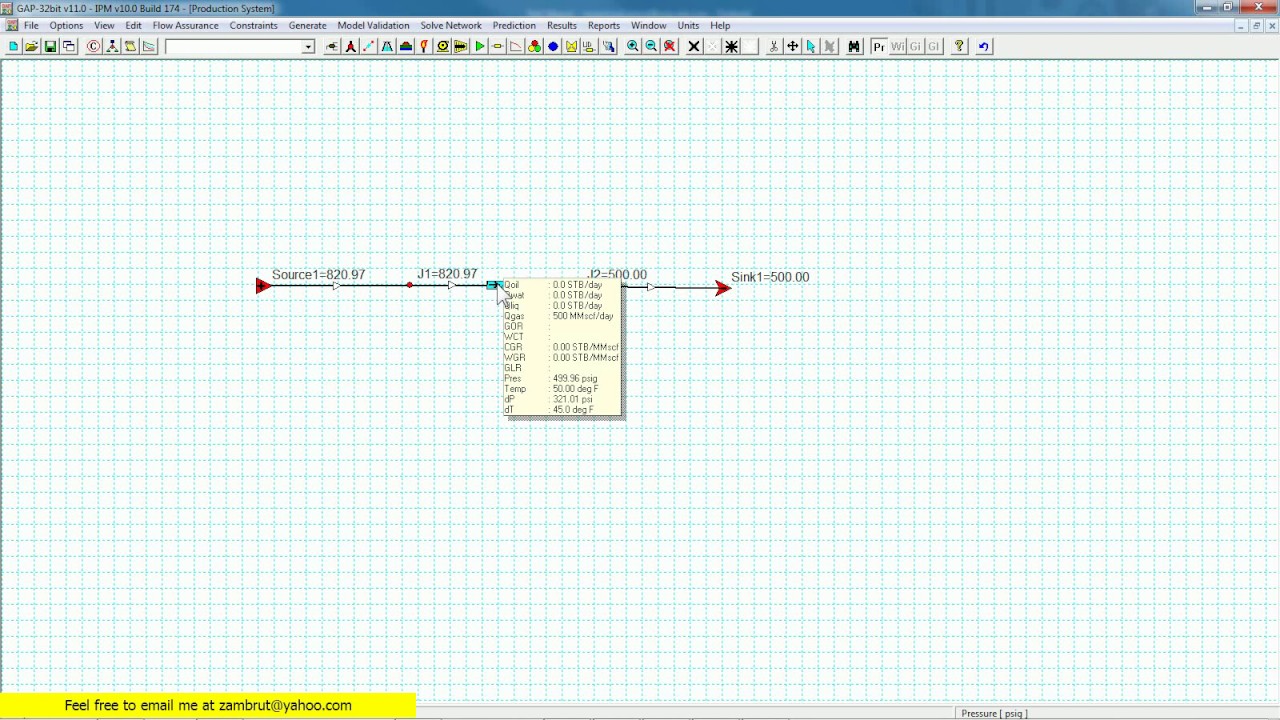Click the green play arrow icon
Viewport: 1280px width, 720px height.
point(480,46)
